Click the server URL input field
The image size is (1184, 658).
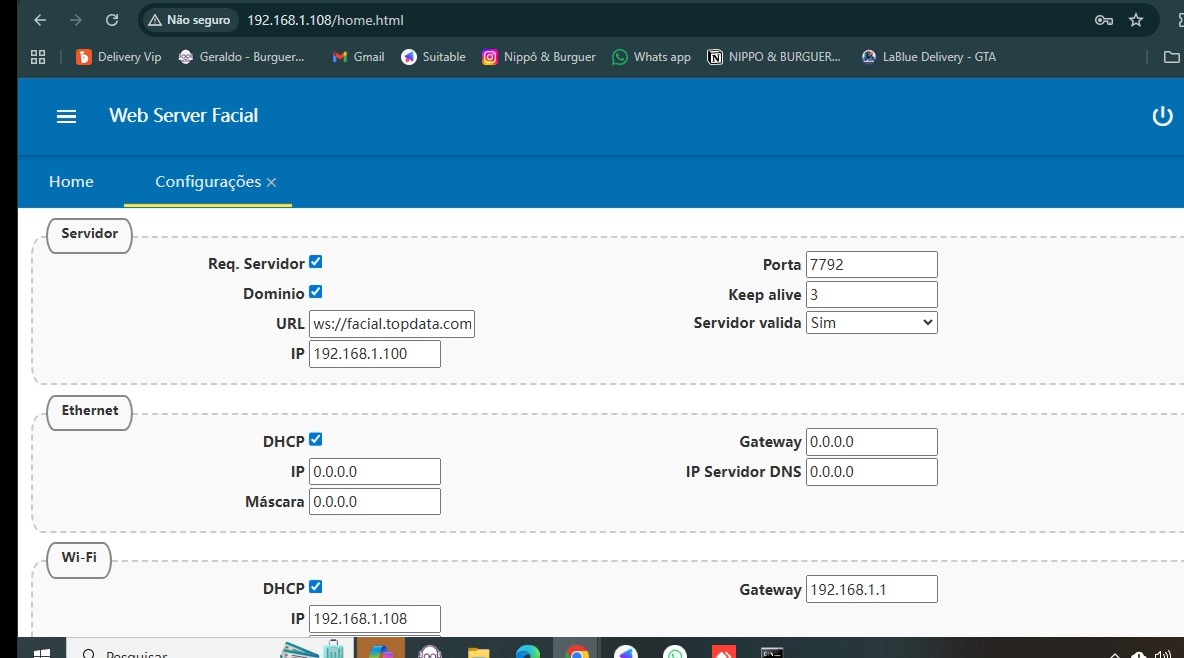(x=391, y=324)
